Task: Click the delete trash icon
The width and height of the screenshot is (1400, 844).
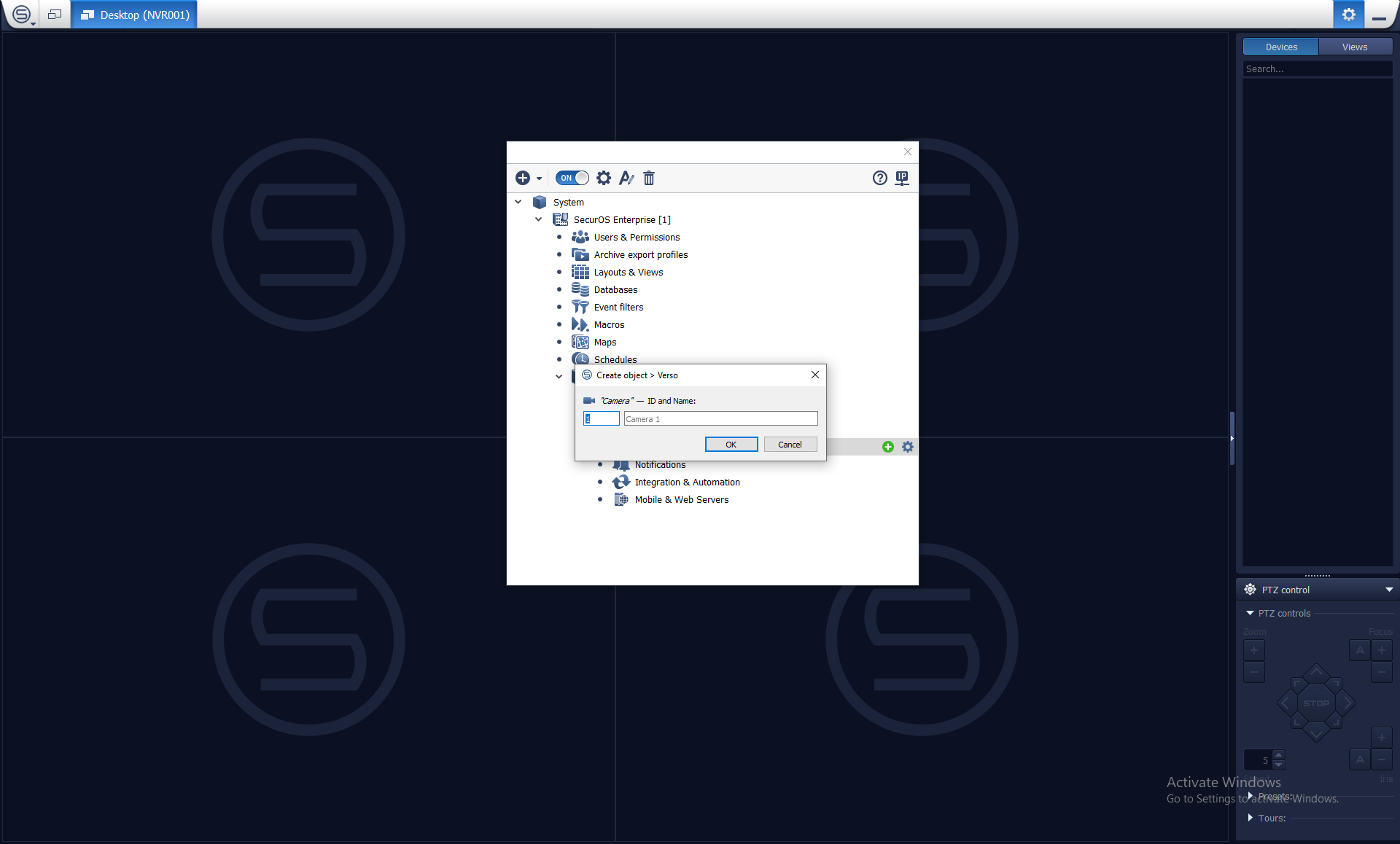Action: pos(649,178)
